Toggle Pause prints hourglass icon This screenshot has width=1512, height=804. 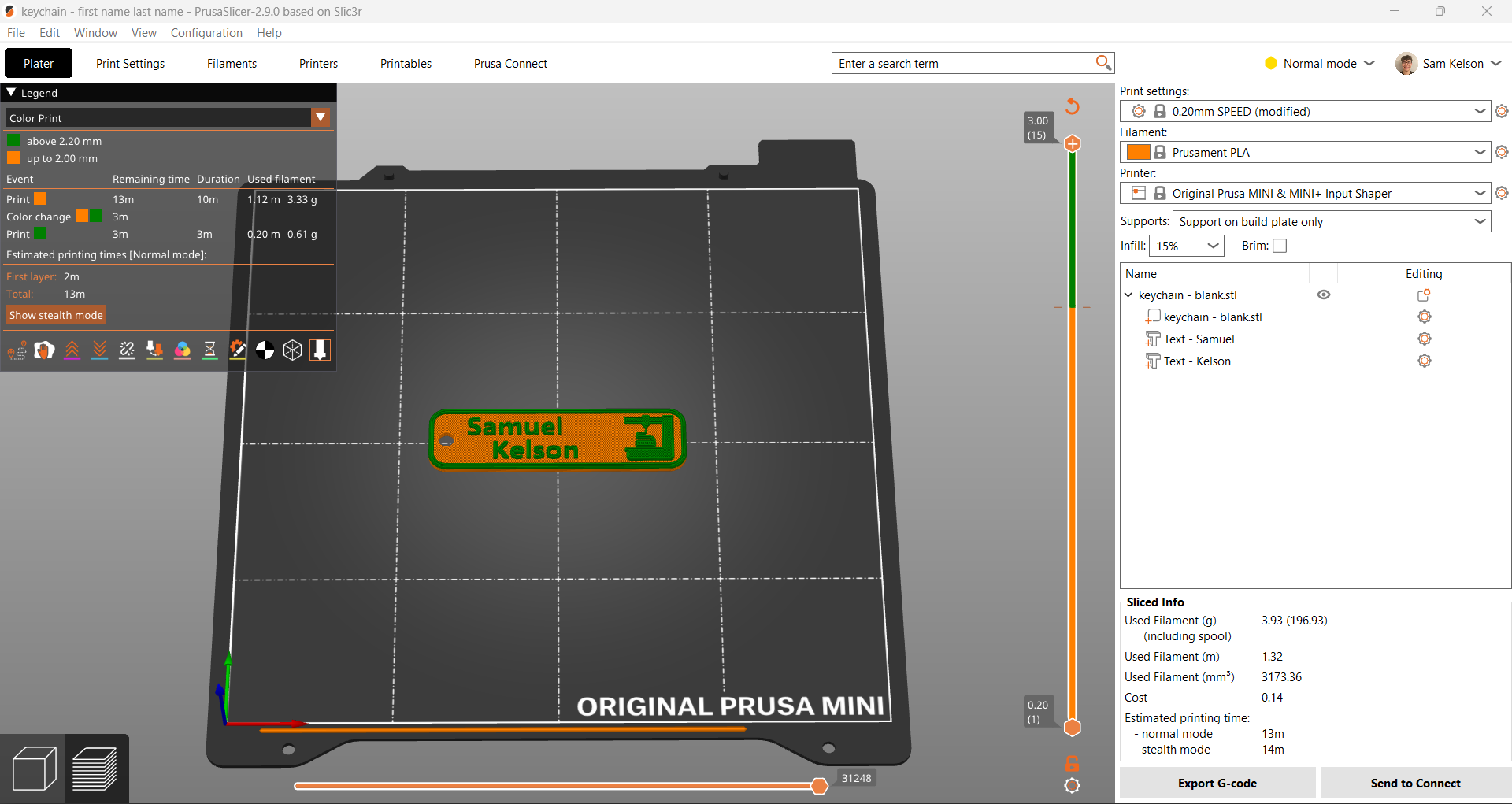pyautogui.click(x=209, y=350)
